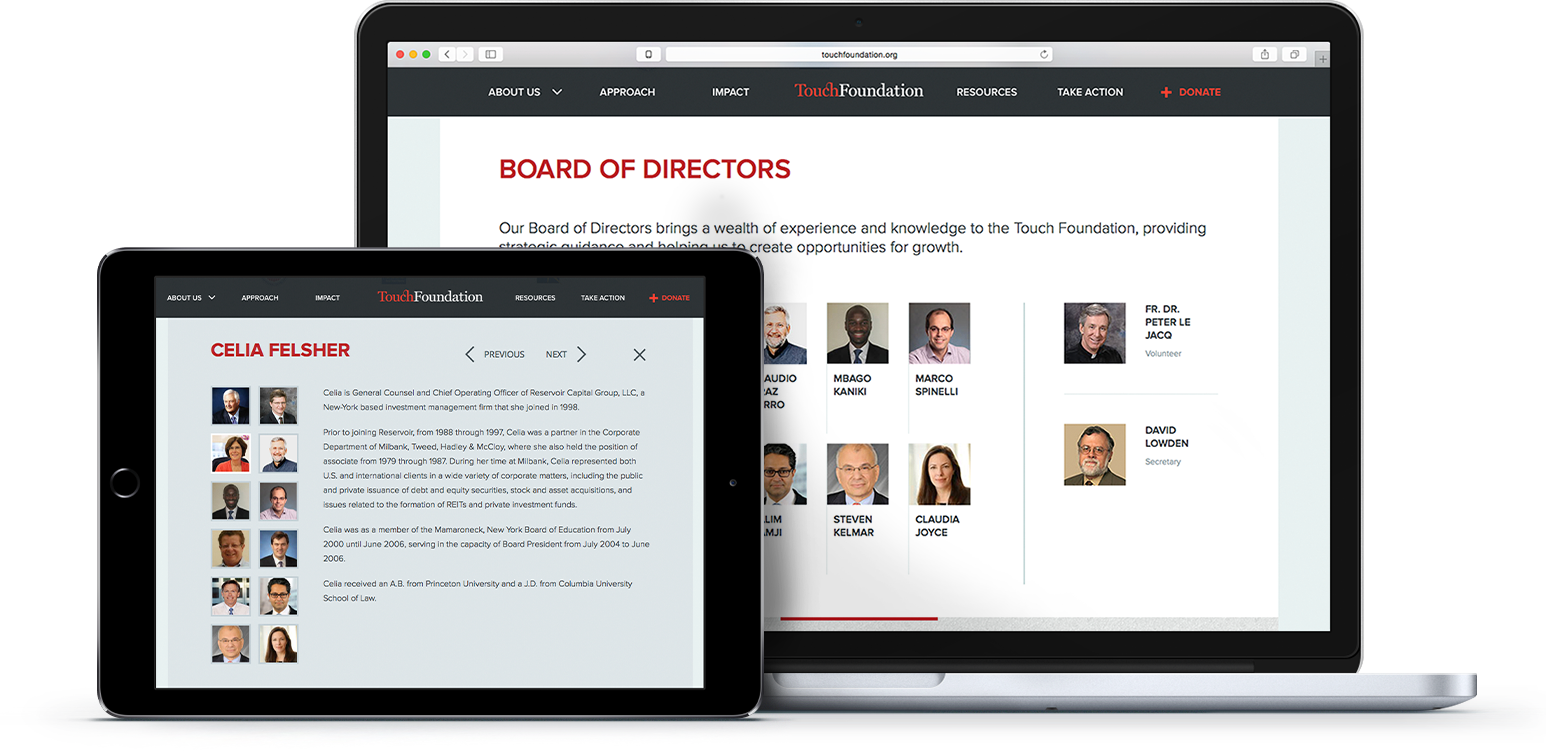This screenshot has height=751, width=1546.
Task: Open Steven Kelmar photo on laptop
Action: [857, 474]
